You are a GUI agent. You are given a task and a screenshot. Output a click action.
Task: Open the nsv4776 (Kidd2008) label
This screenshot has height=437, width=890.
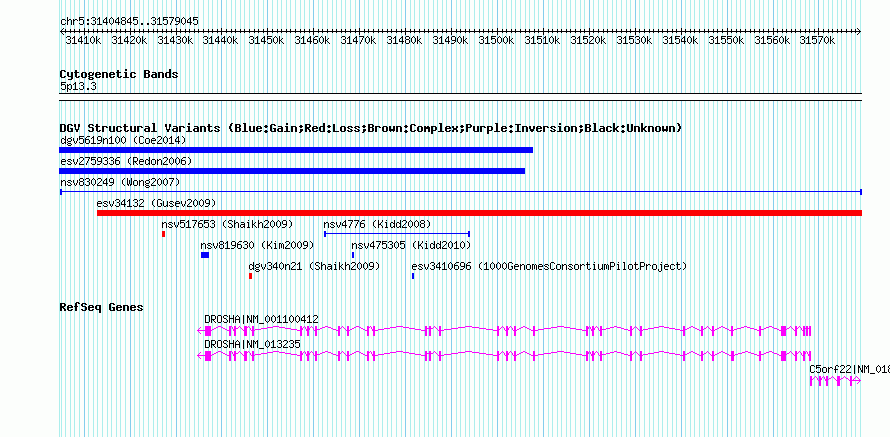point(377,224)
